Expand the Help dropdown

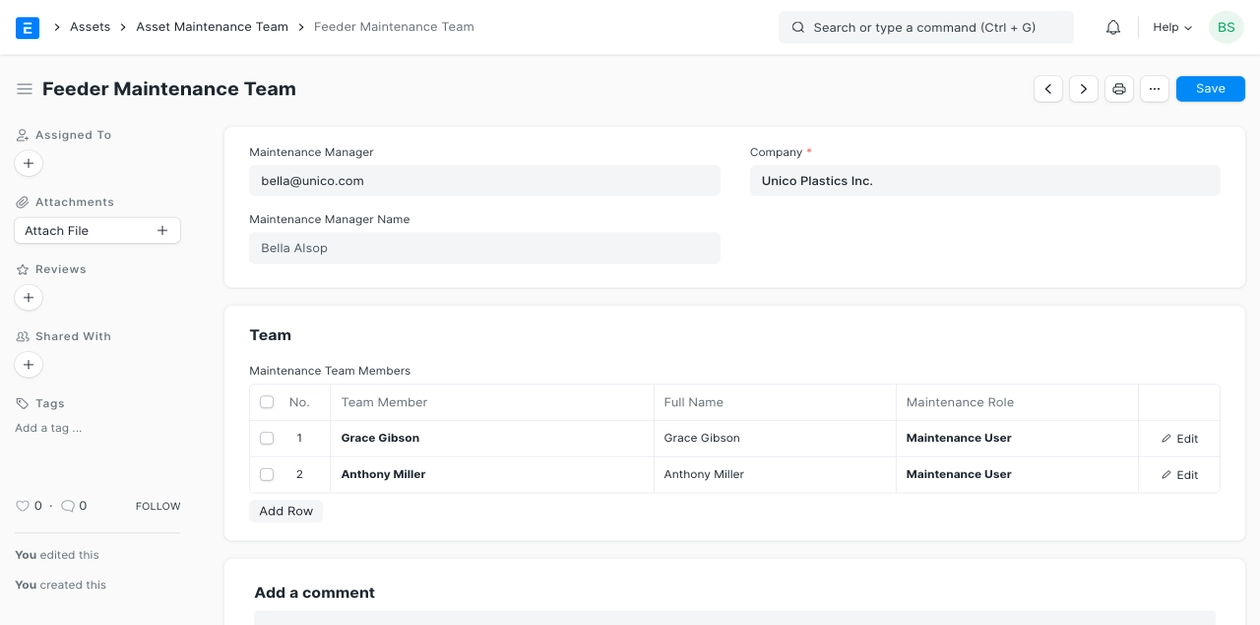[1172, 27]
